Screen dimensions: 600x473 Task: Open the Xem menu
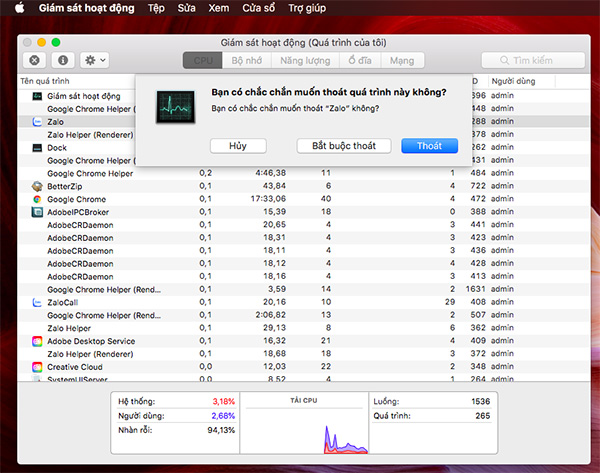218,8
